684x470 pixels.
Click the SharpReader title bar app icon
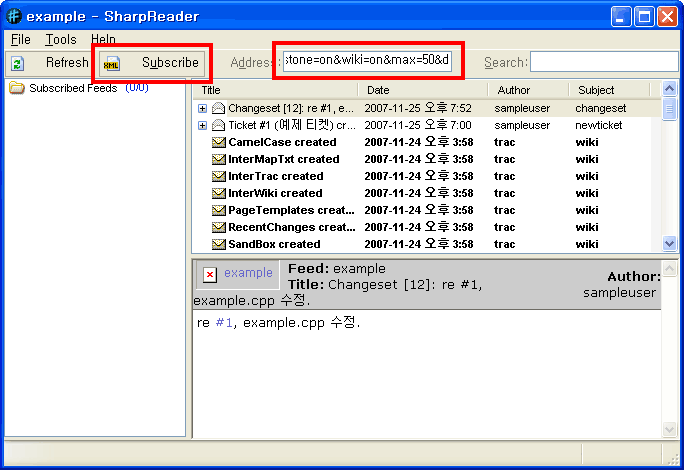coord(14,16)
